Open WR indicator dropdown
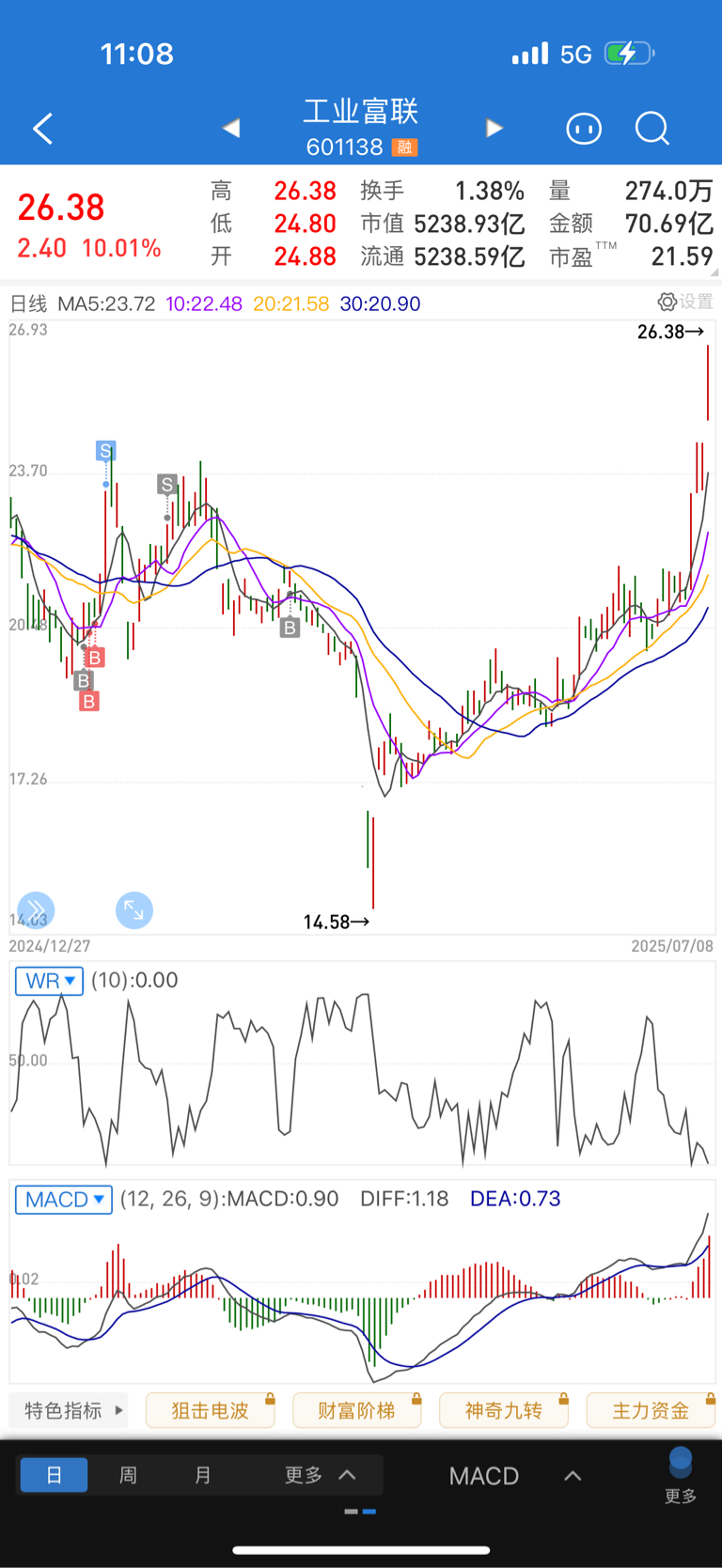The width and height of the screenshot is (722, 1568). point(49,981)
